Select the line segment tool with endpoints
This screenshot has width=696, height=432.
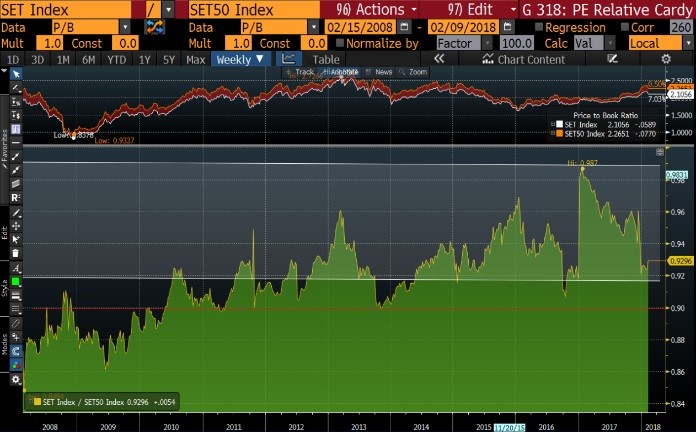(x=16, y=157)
